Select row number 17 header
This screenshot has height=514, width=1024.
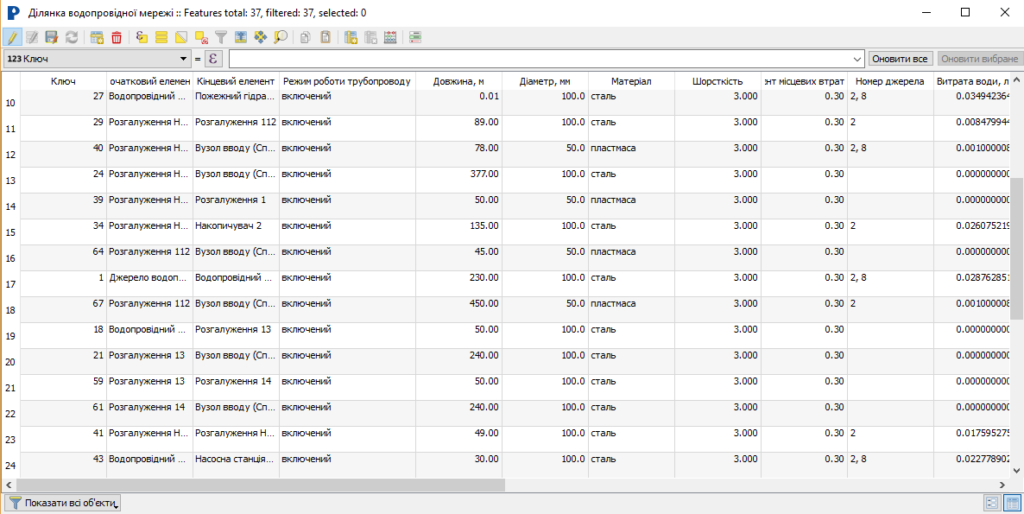click(x=10, y=284)
